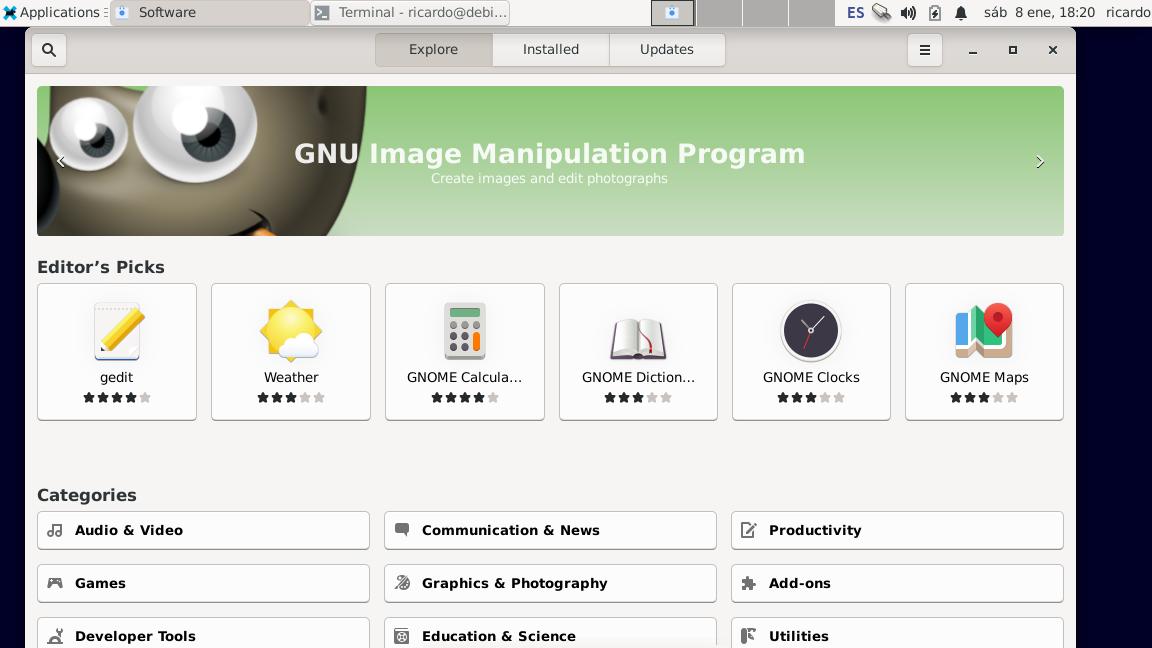Open the Productivity category
This screenshot has height=648, width=1152.
pos(897,530)
